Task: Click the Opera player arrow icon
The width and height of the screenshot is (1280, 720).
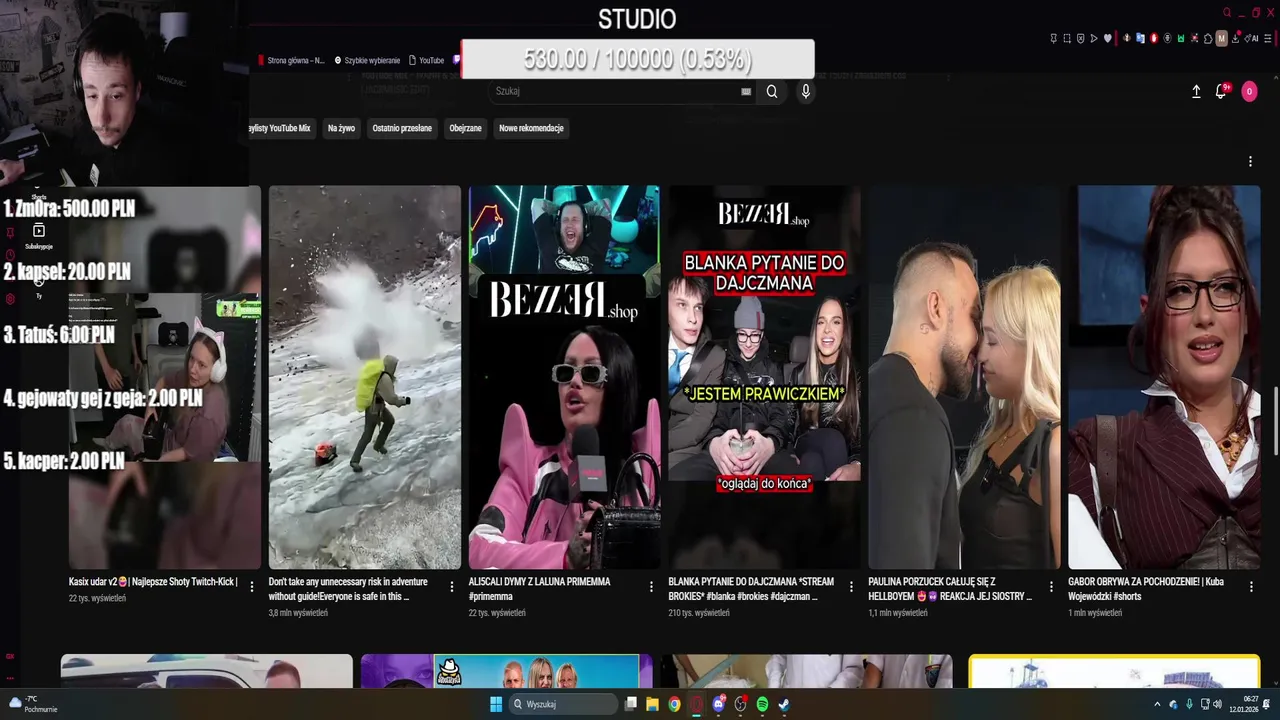Action: (x=1094, y=38)
